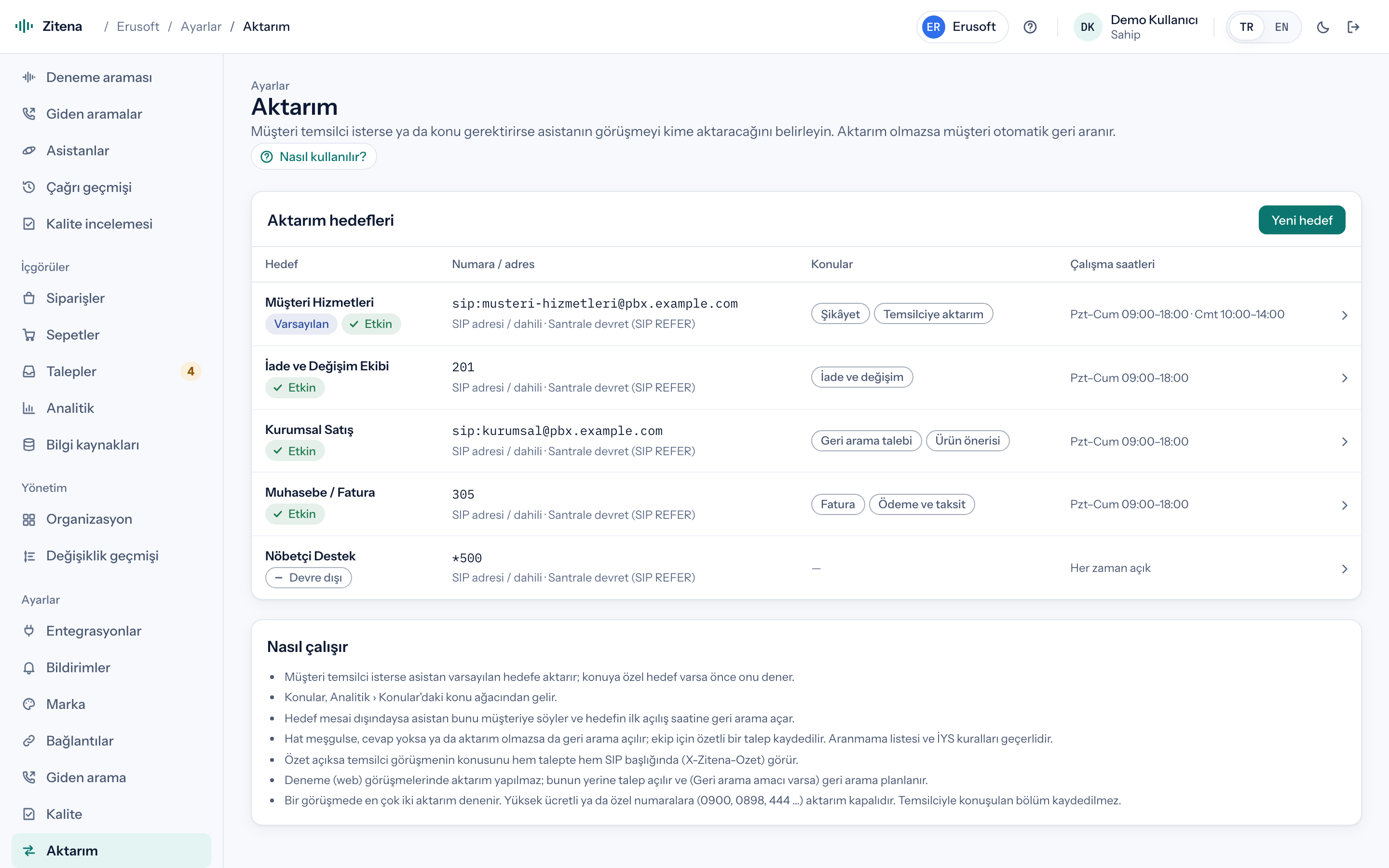Switch language to TR
The width and height of the screenshot is (1389, 868).
(1246, 27)
